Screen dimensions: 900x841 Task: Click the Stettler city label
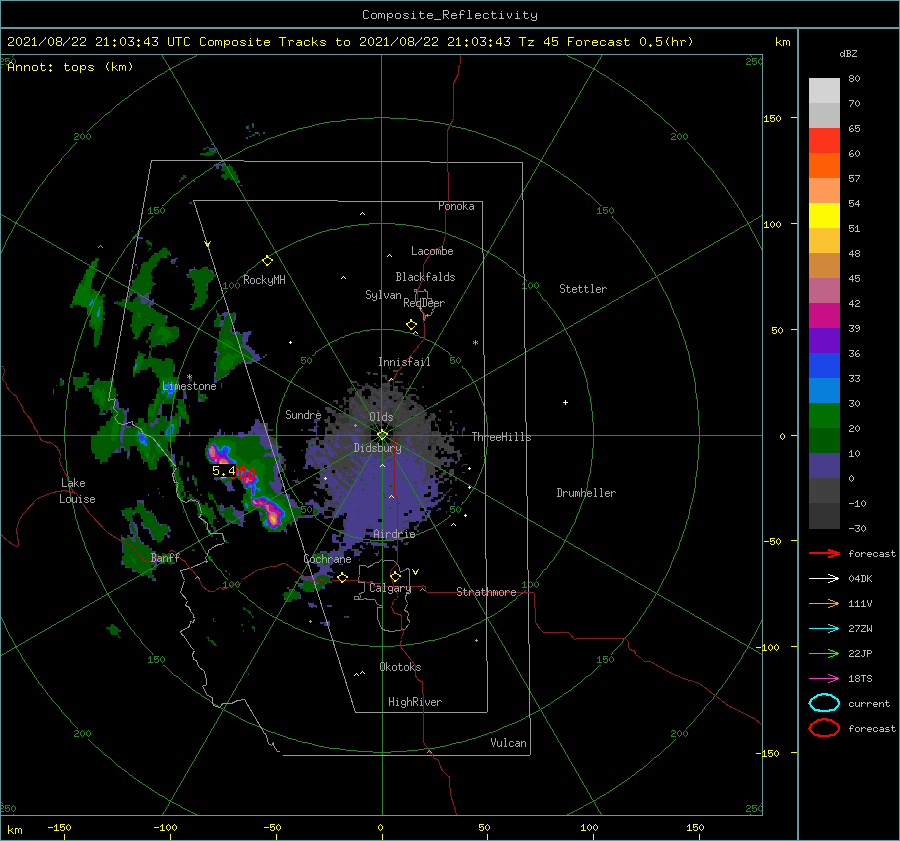pos(583,289)
